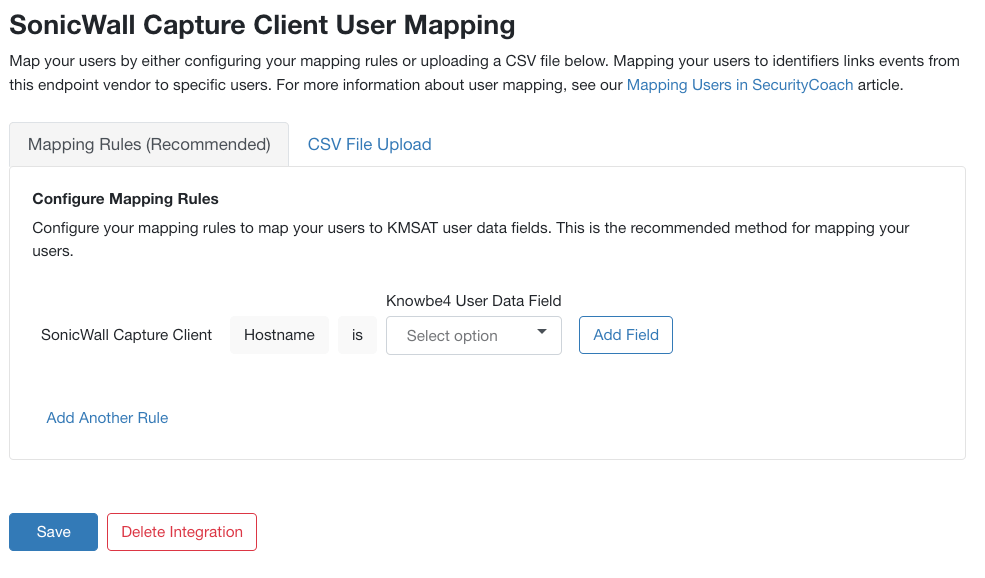Click the SonicWall Capture Client rule label
This screenshot has height=578, width=985.
(126, 335)
